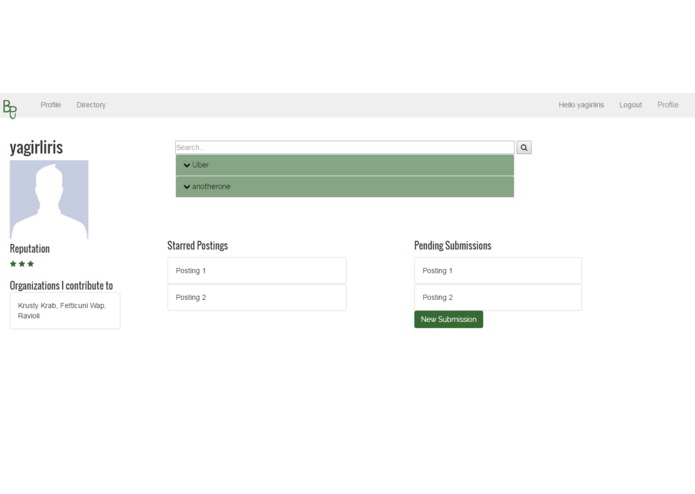Image resolution: width=695 pixels, height=494 pixels.
Task: Open Posting 2 under Starred Postings
Action: [x=257, y=297]
